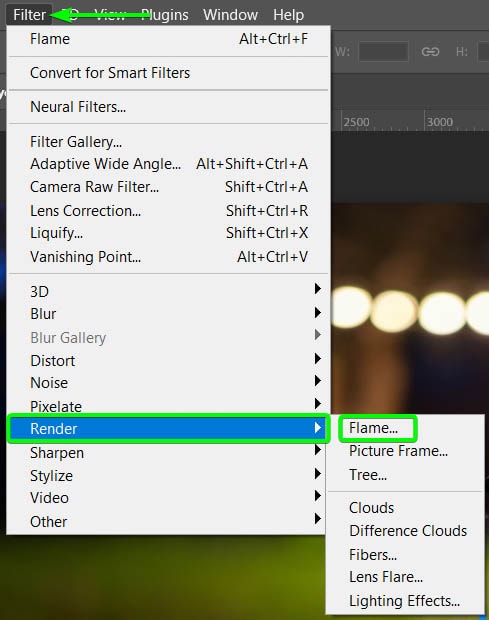The width and height of the screenshot is (489, 620).
Task: Expand the 3D filter submenu
Action: (x=168, y=291)
